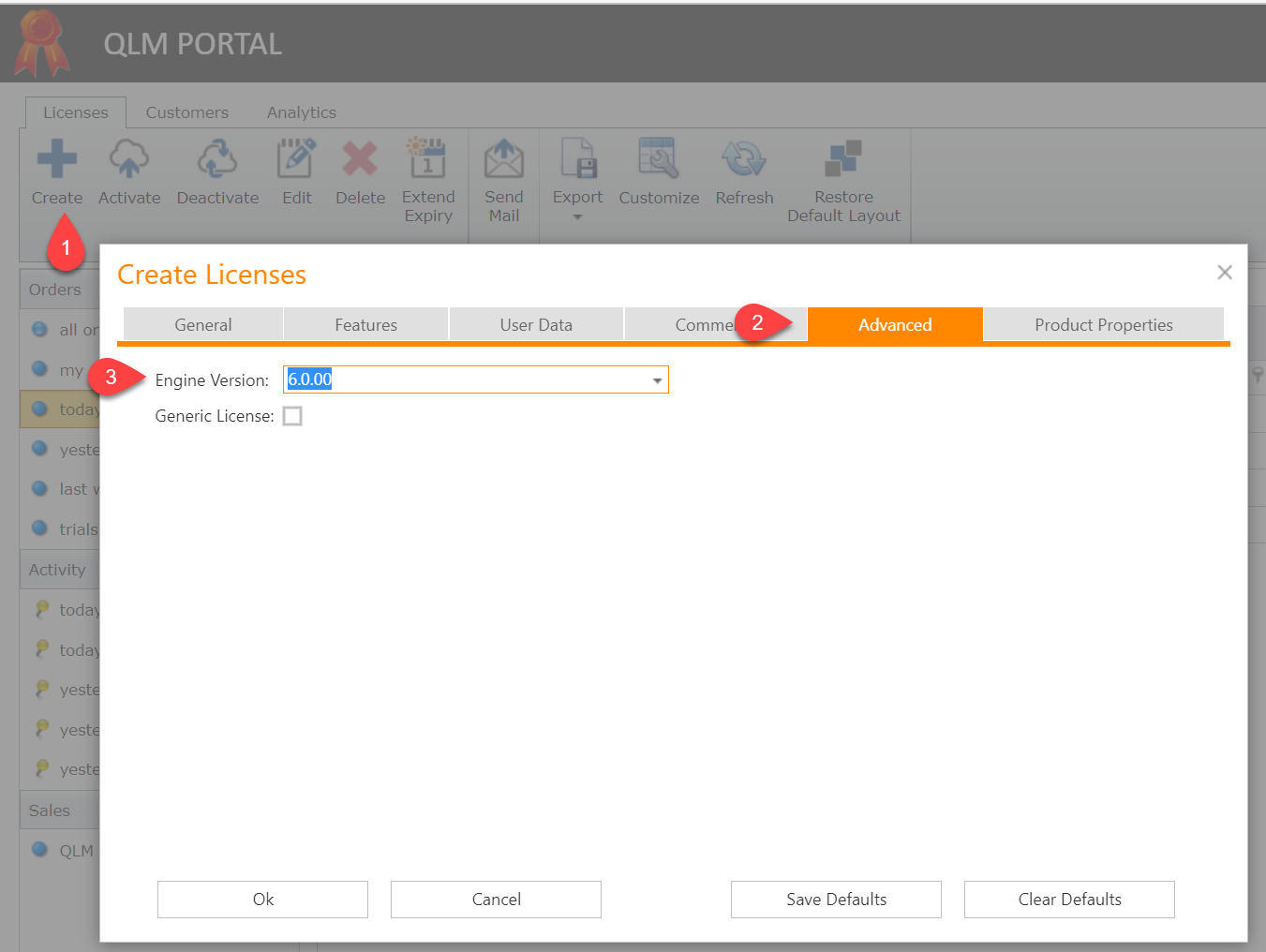Click the Save Defaults button
The height and width of the screenshot is (952, 1266).
(835, 899)
